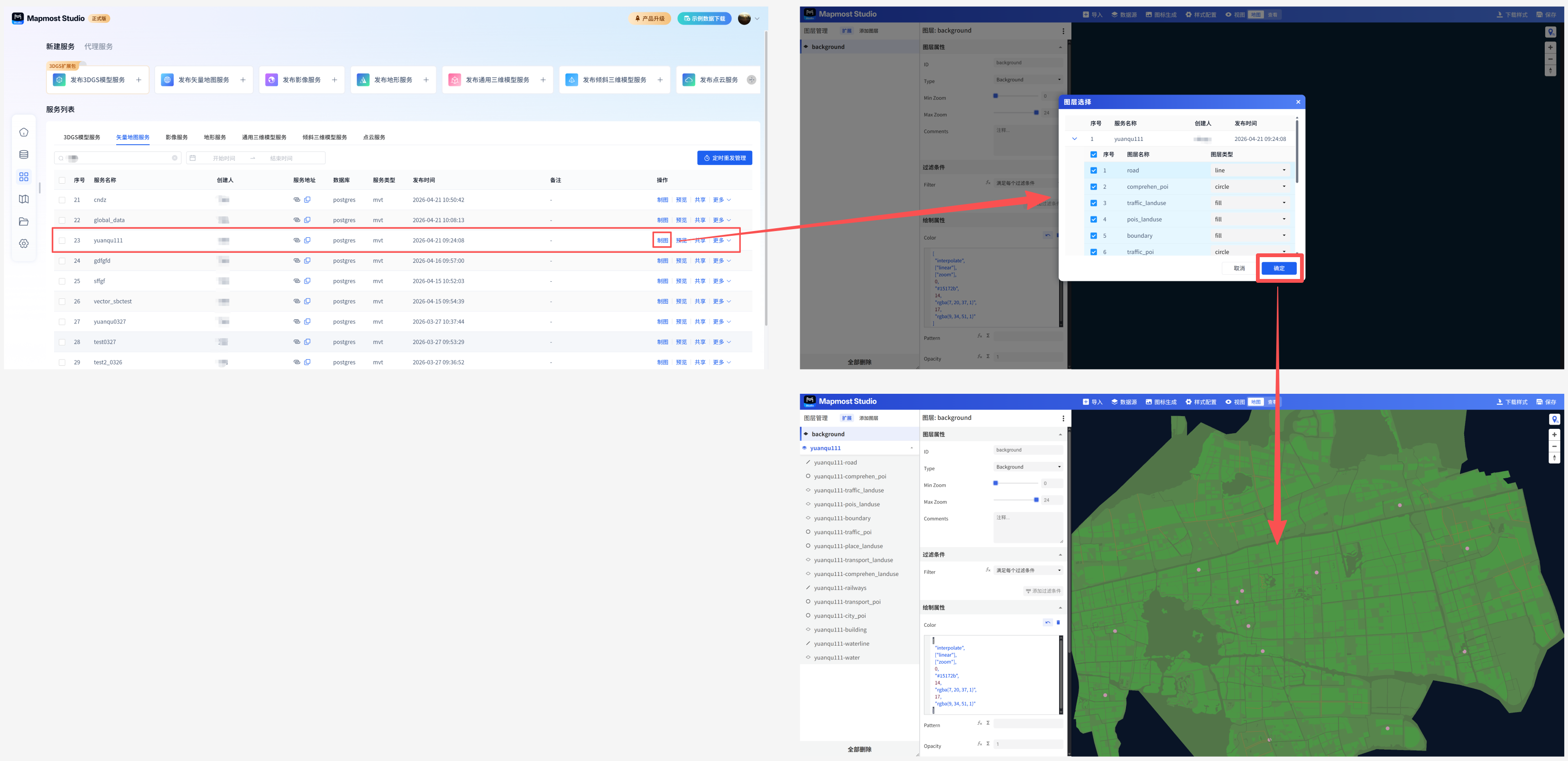
Task: Open the user avatar
Action: point(744,19)
